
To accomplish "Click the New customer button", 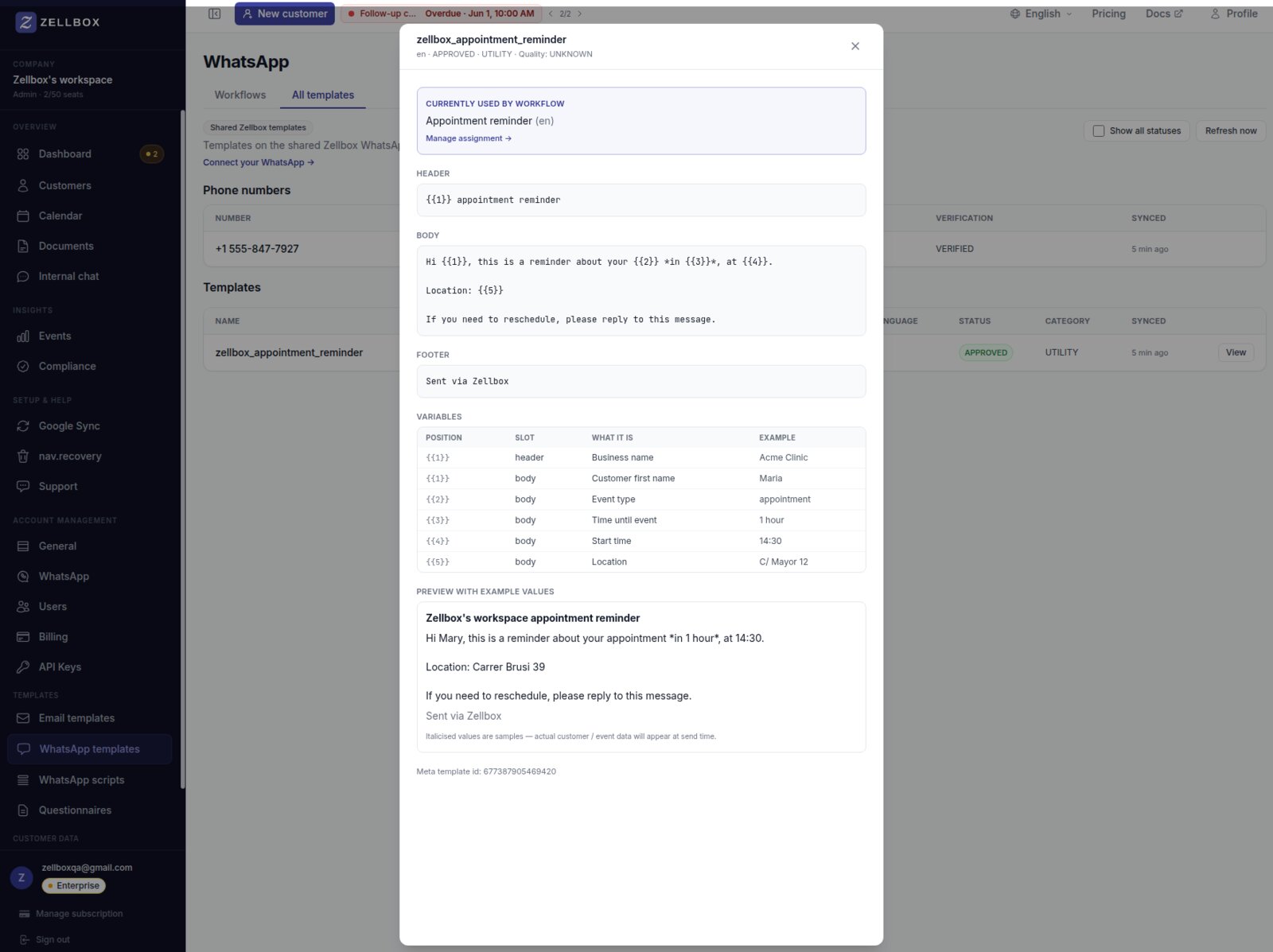I will tap(284, 14).
